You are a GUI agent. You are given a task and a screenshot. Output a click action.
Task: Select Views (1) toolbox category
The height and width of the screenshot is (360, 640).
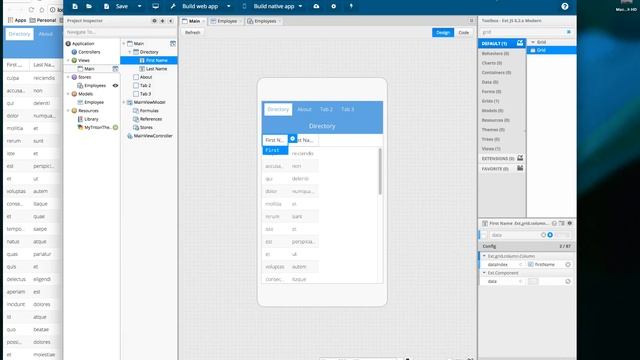tap(491, 149)
